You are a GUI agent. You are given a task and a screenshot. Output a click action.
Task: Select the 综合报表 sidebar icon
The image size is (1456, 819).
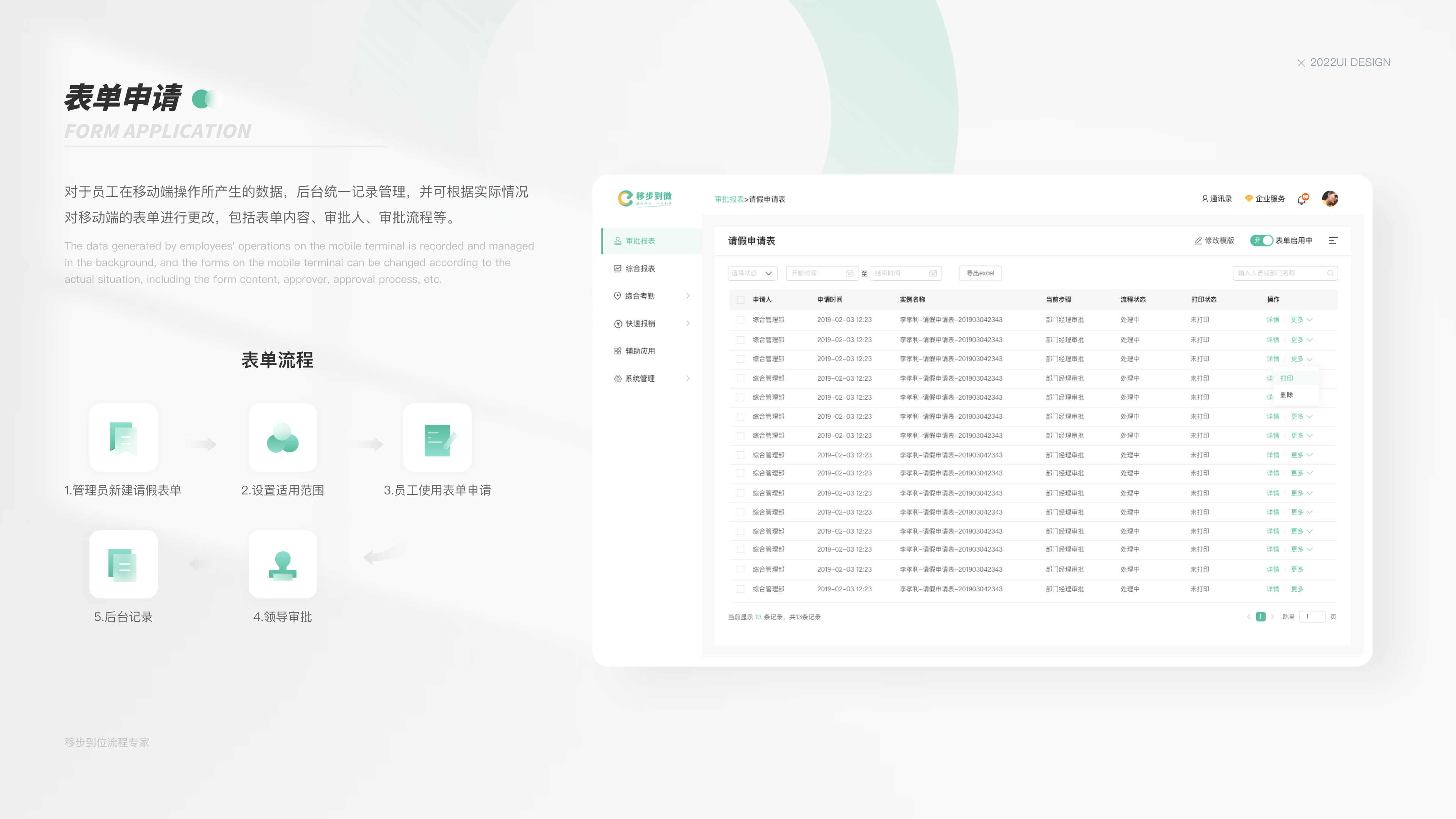tap(617, 268)
